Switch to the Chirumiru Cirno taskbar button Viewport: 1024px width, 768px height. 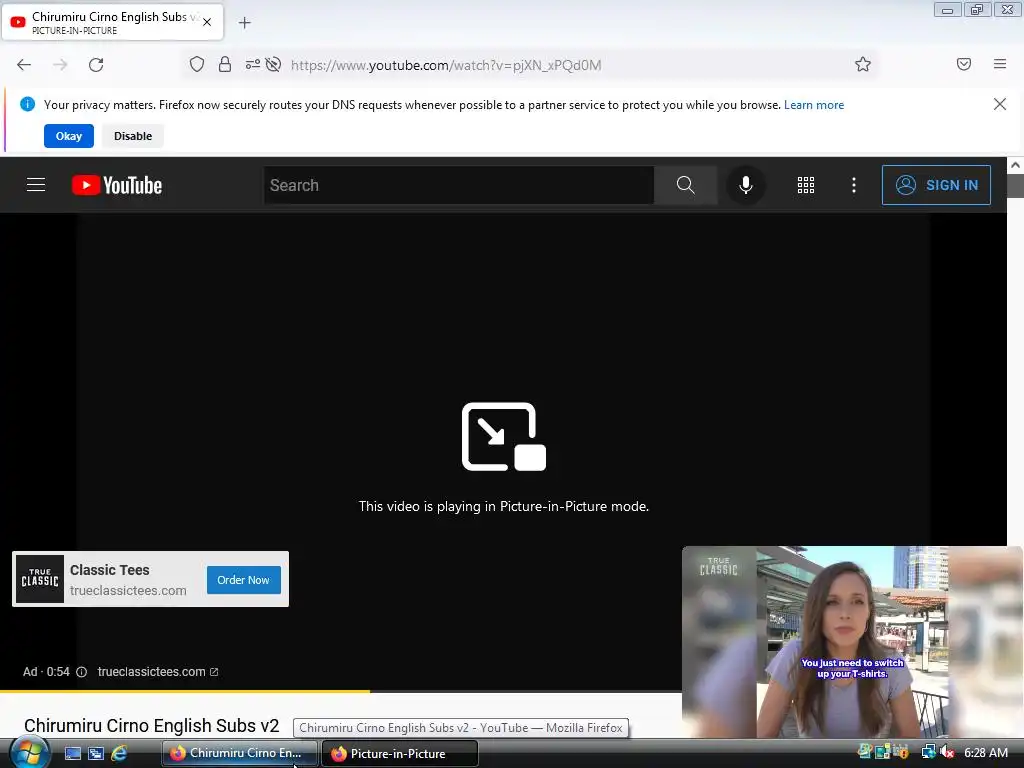[x=240, y=753]
